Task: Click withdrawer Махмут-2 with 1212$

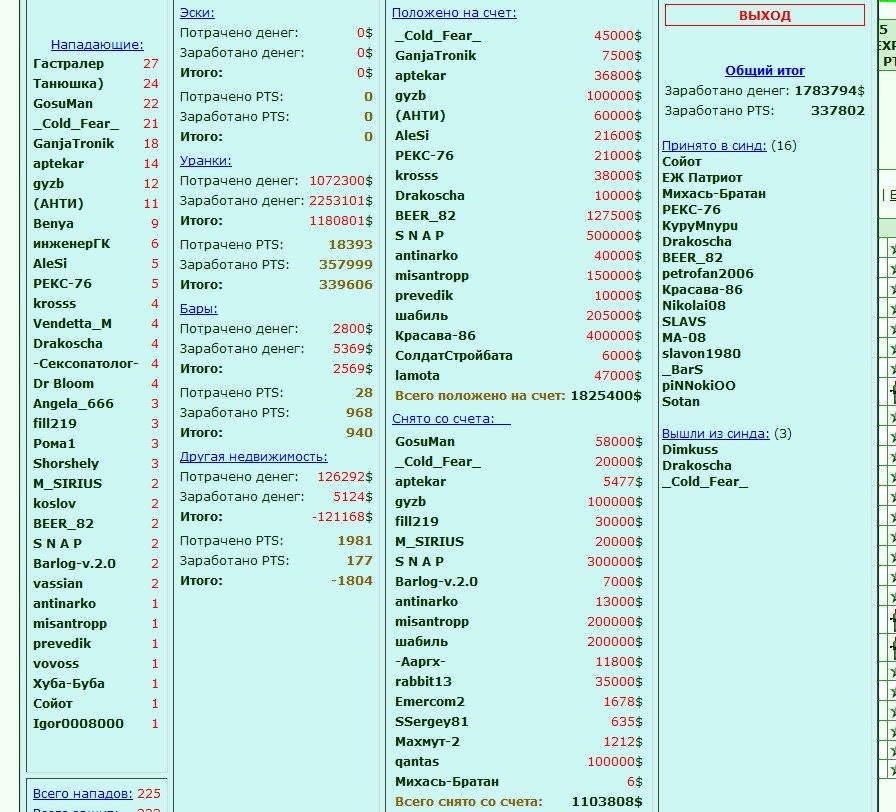Action: coord(427,742)
